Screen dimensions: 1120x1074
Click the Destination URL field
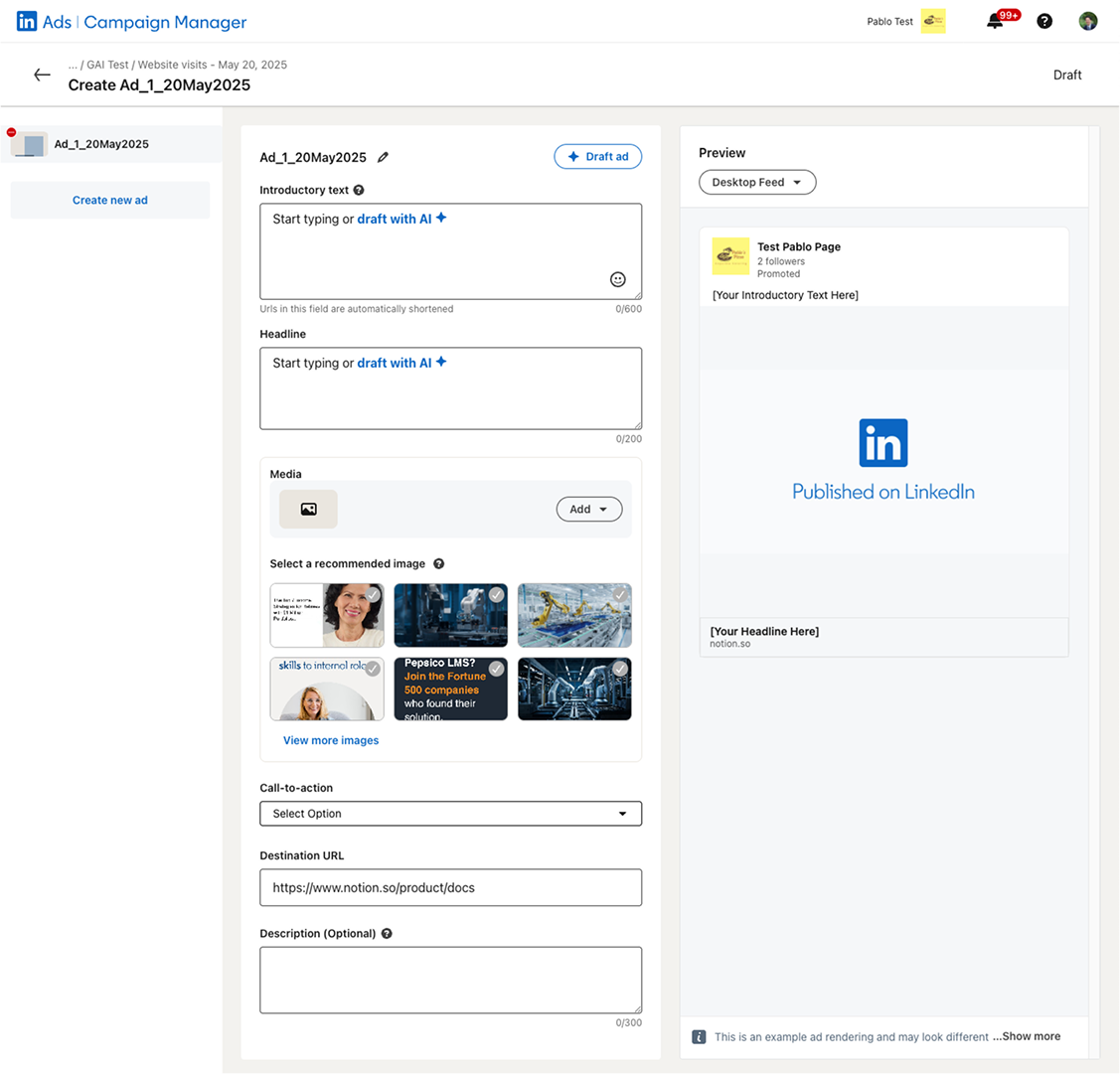[x=451, y=887]
